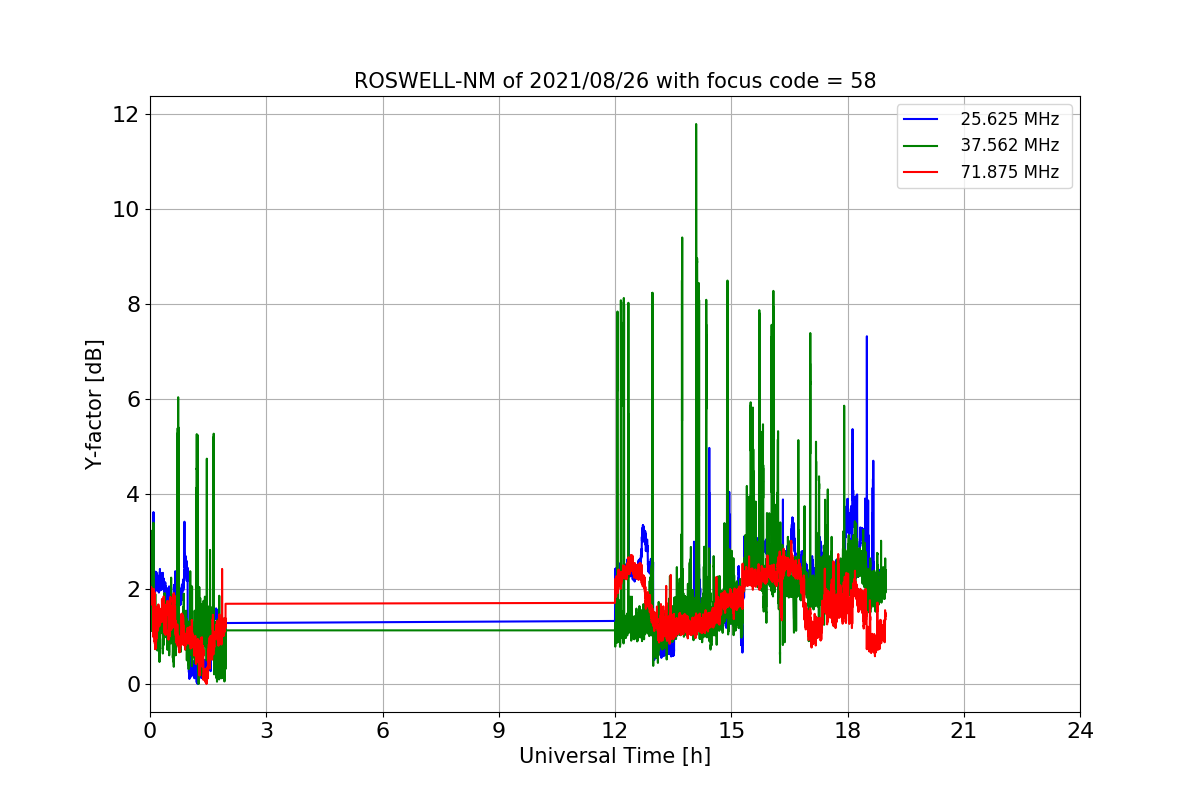Click the y-axis tick label '6'
This screenshot has height=800, width=1200.
click(x=133, y=399)
